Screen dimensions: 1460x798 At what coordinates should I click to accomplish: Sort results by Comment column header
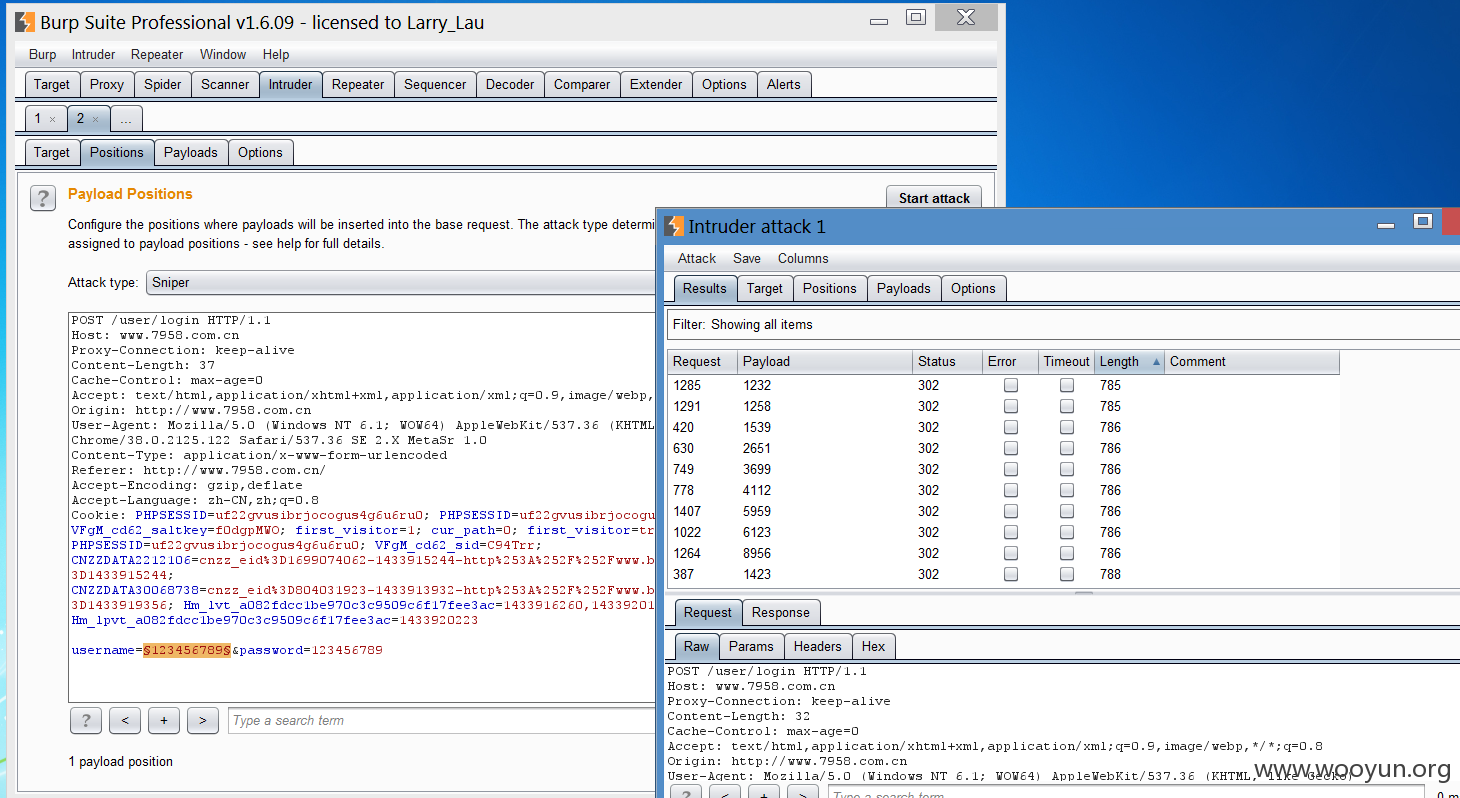tap(1252, 362)
